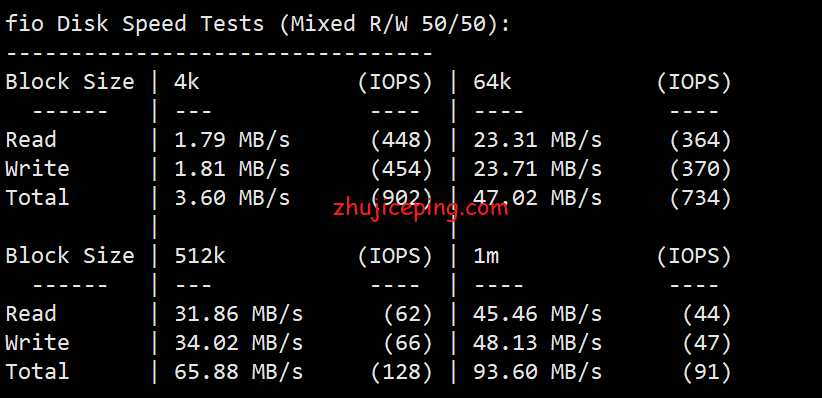822x398 pixels.
Task: Click the 34.02 MB/s 512k write value
Action: tap(239, 342)
